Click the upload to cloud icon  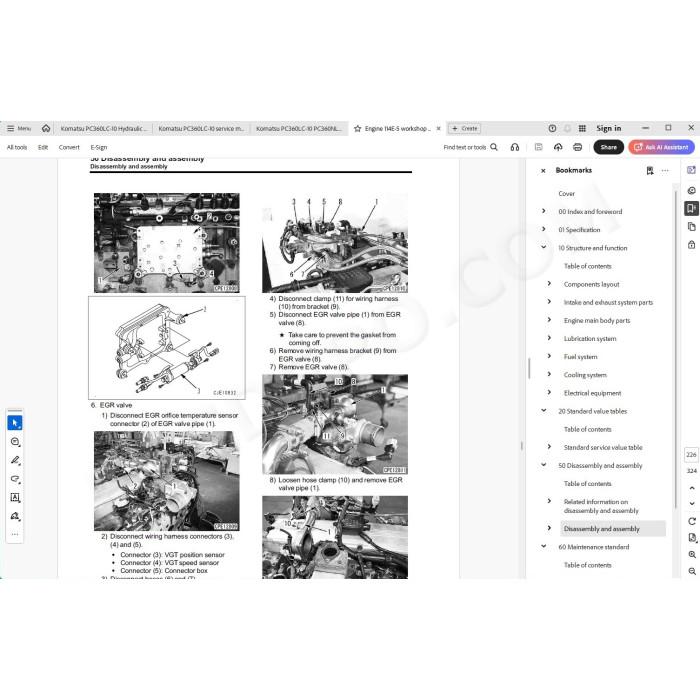[x=558, y=147]
